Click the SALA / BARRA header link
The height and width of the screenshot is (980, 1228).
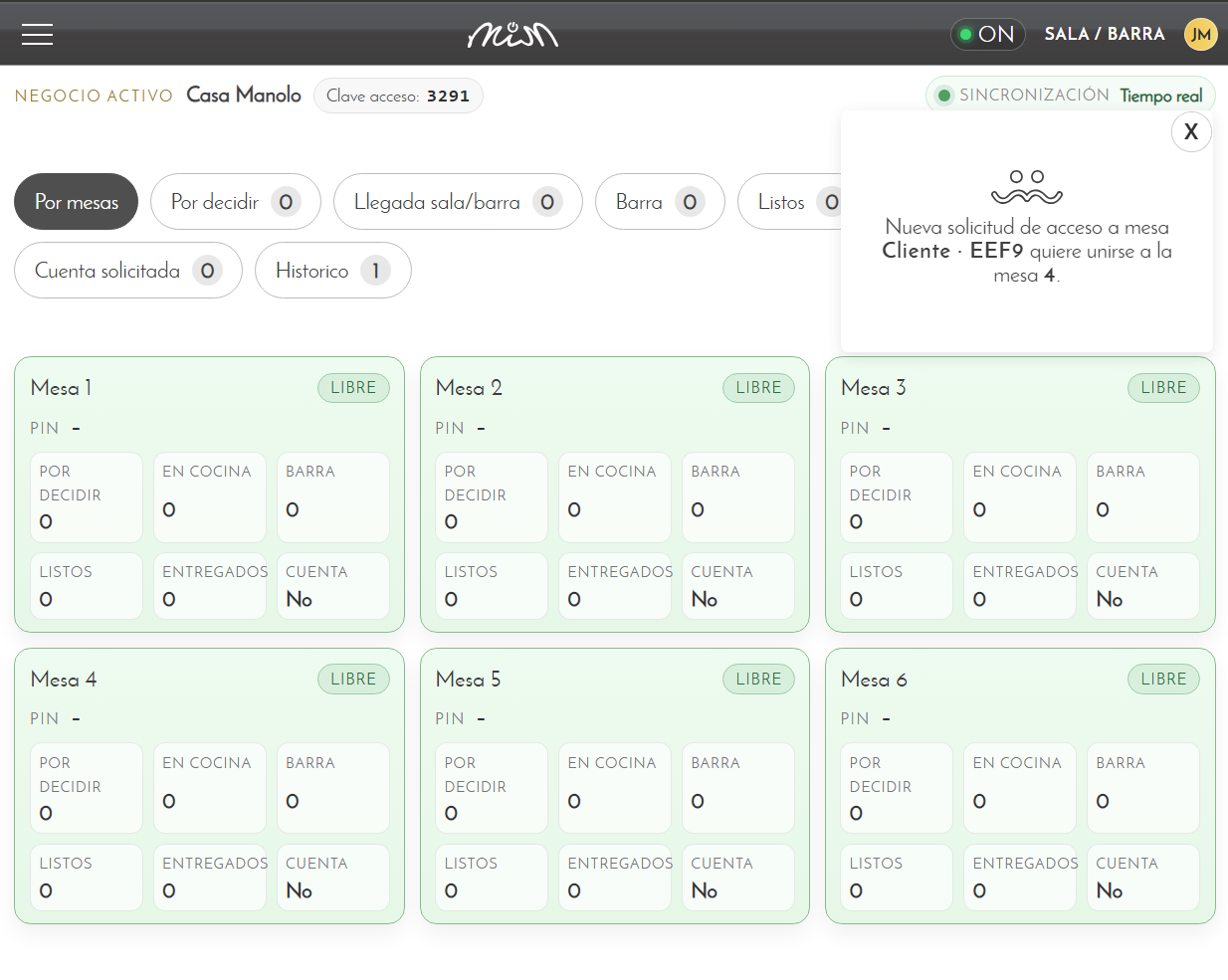pyautogui.click(x=1105, y=34)
